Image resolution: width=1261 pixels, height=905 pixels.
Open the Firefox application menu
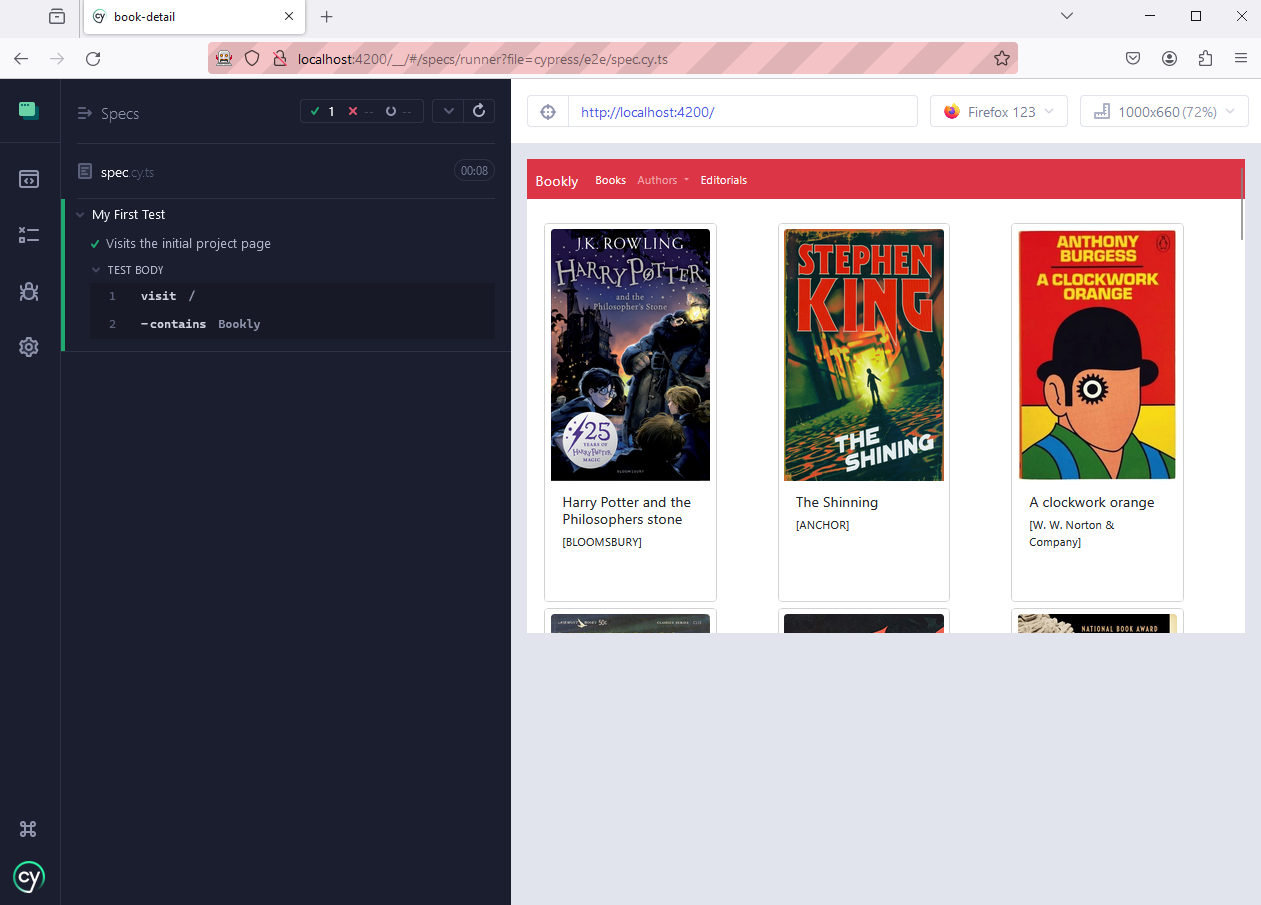[x=1241, y=59]
